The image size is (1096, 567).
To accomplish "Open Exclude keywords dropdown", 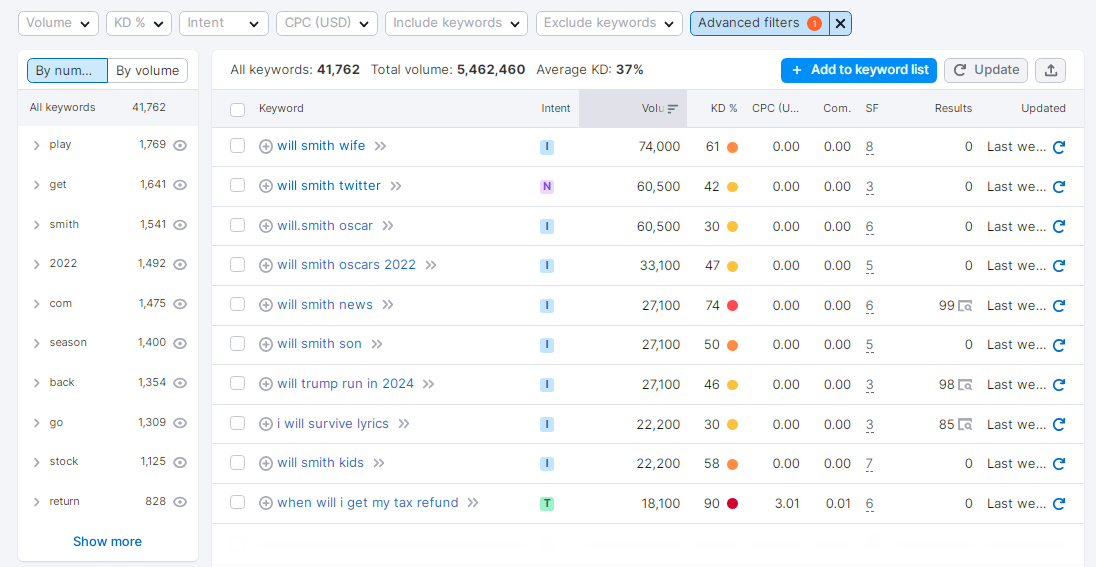I will (610, 23).
